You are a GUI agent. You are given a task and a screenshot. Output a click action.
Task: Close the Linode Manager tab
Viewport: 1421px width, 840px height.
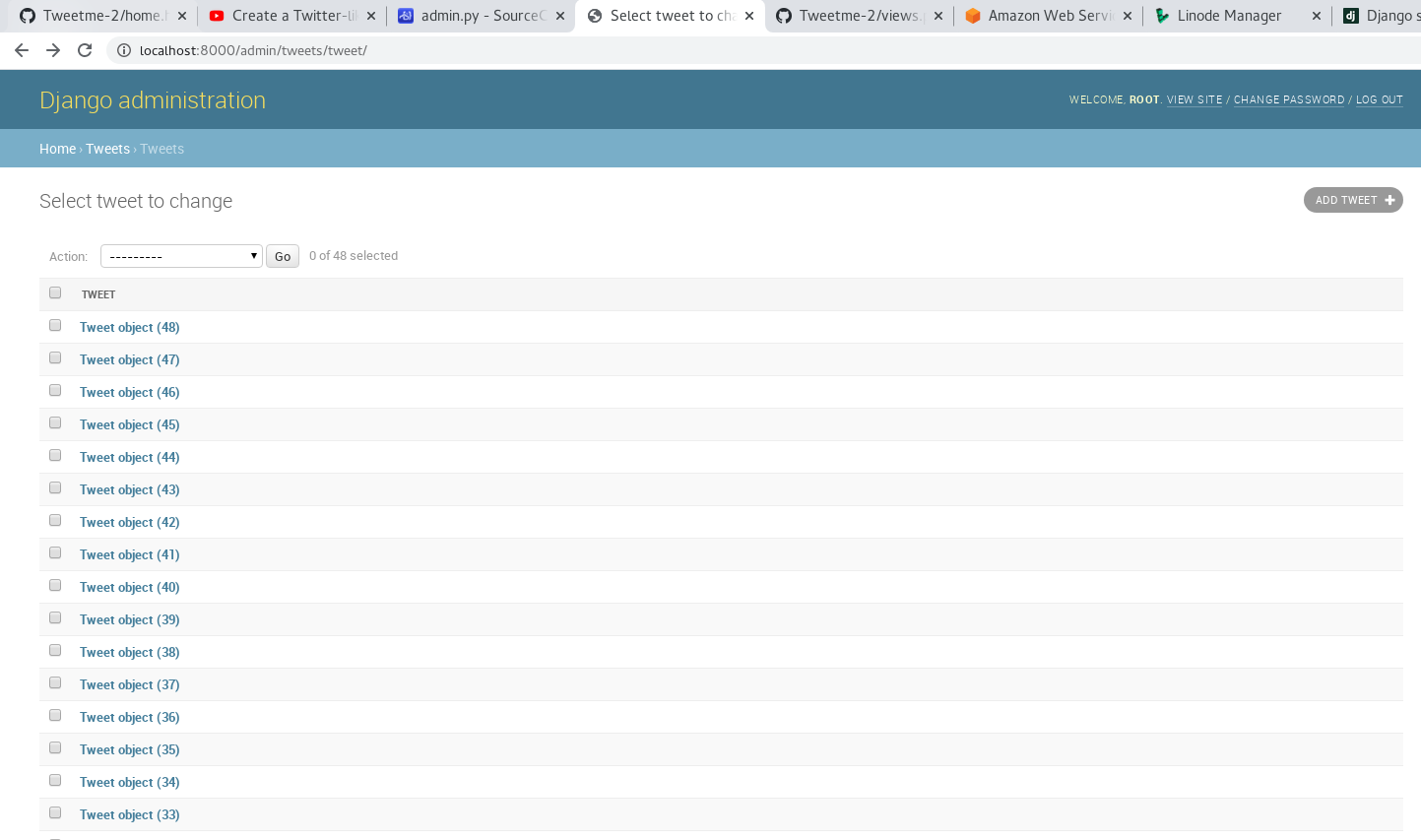[1317, 16]
